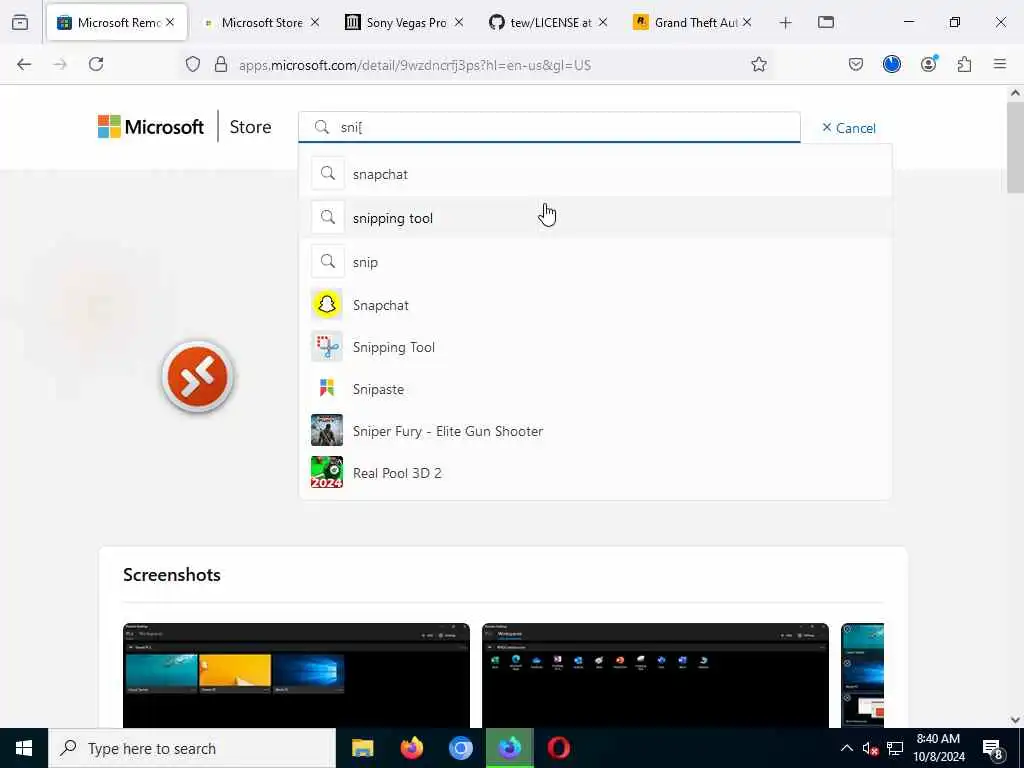Click the Microsoft logo
Screen dimensions: 1024x768
tap(151, 127)
